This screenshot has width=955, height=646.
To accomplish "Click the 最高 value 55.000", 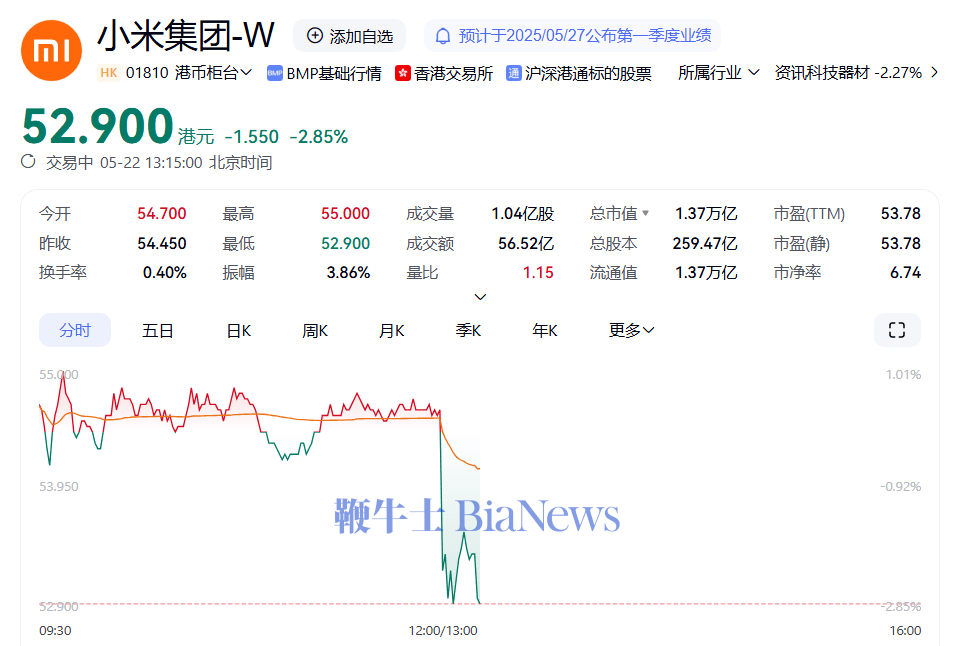I will point(345,214).
